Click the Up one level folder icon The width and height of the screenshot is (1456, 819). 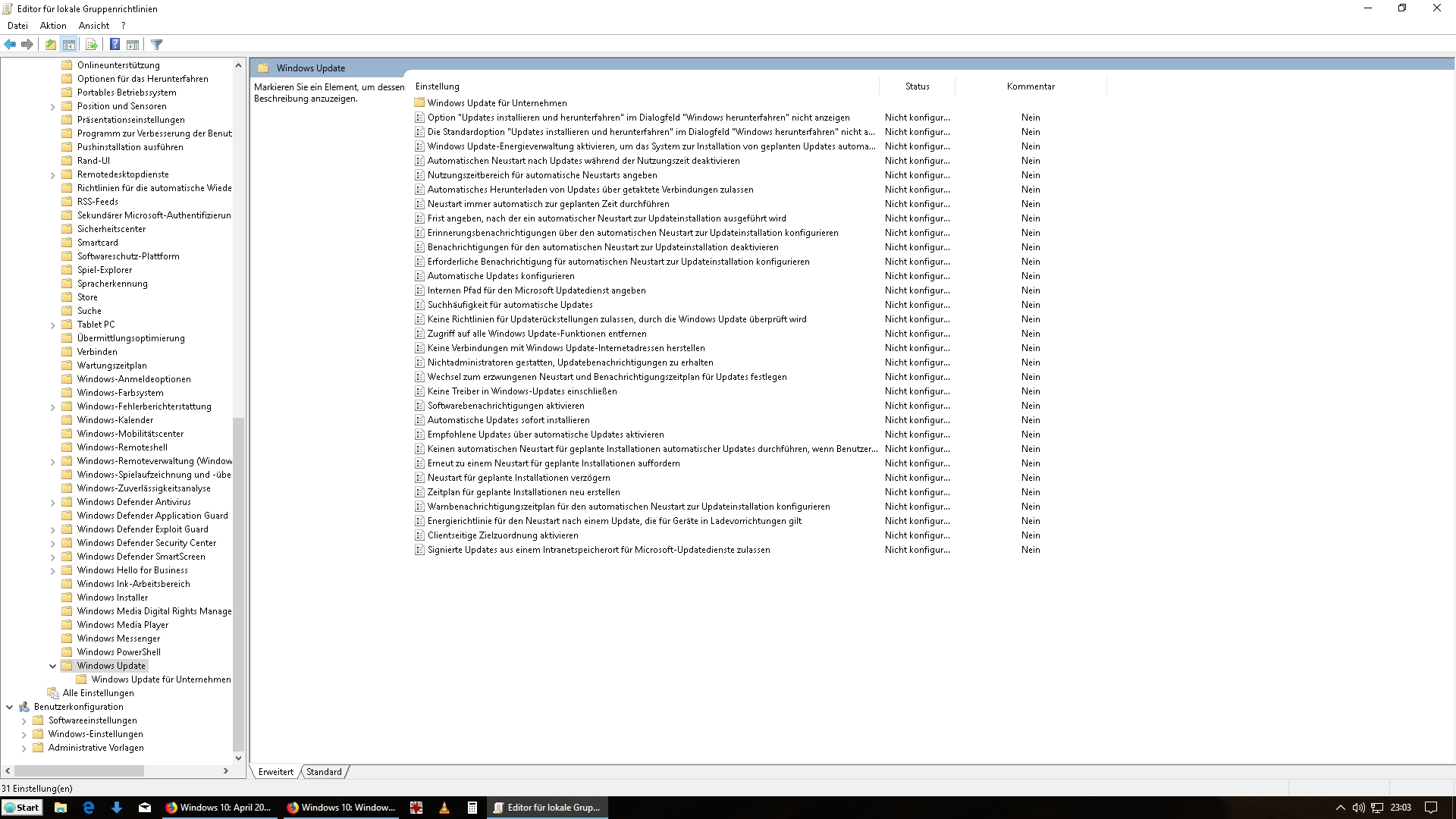(x=50, y=45)
